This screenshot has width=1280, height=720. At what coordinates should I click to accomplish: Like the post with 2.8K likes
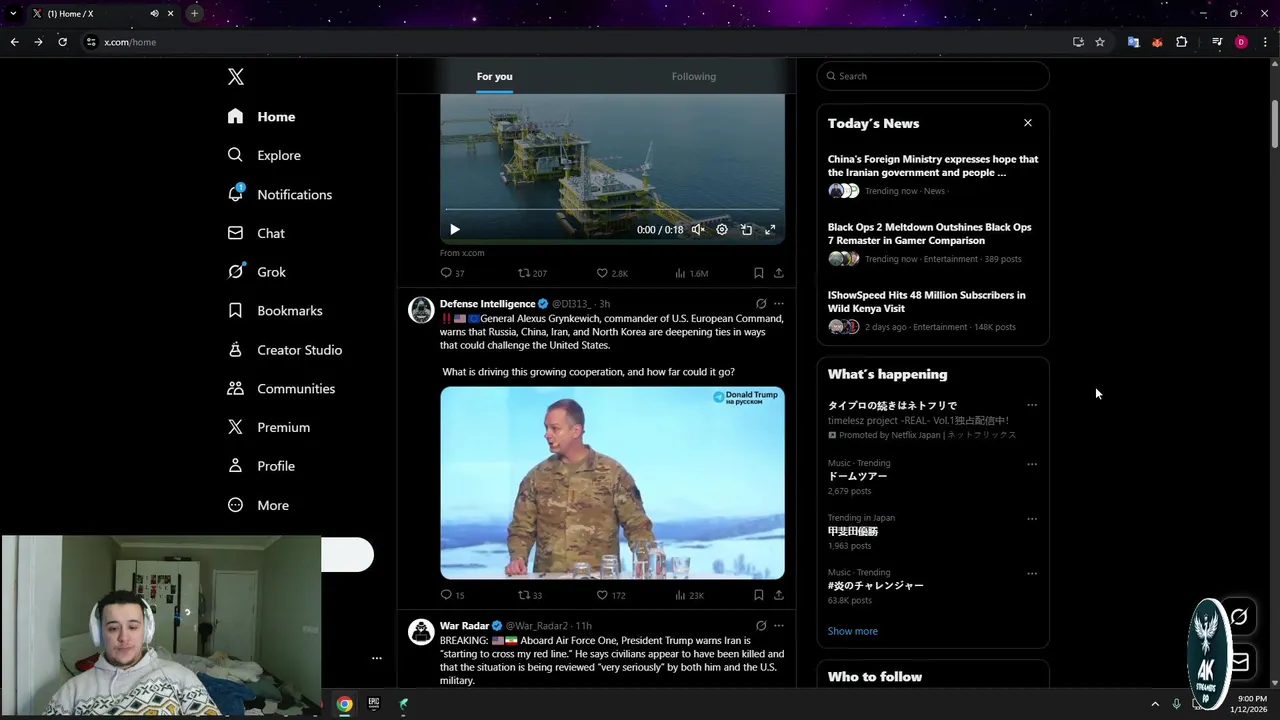point(612,273)
